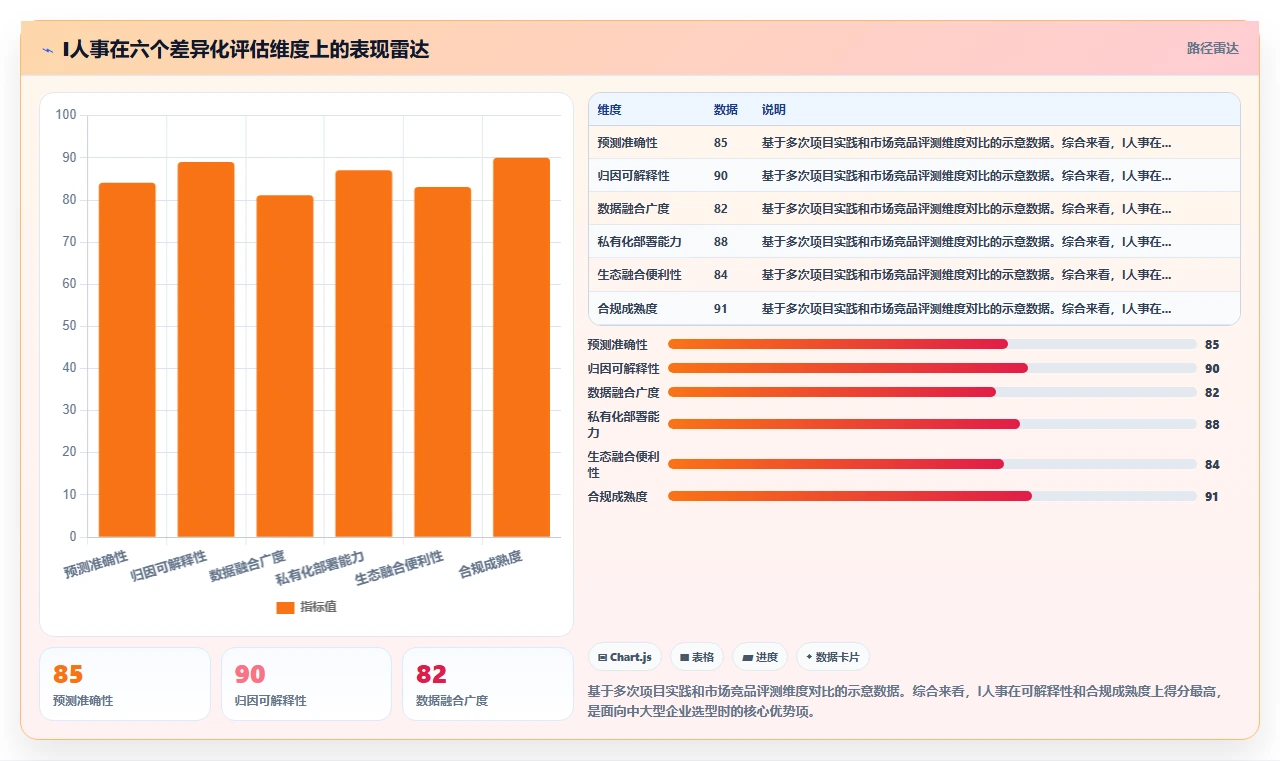1280x761 pixels.
Task: Click the table value 88
Action: tap(721, 242)
